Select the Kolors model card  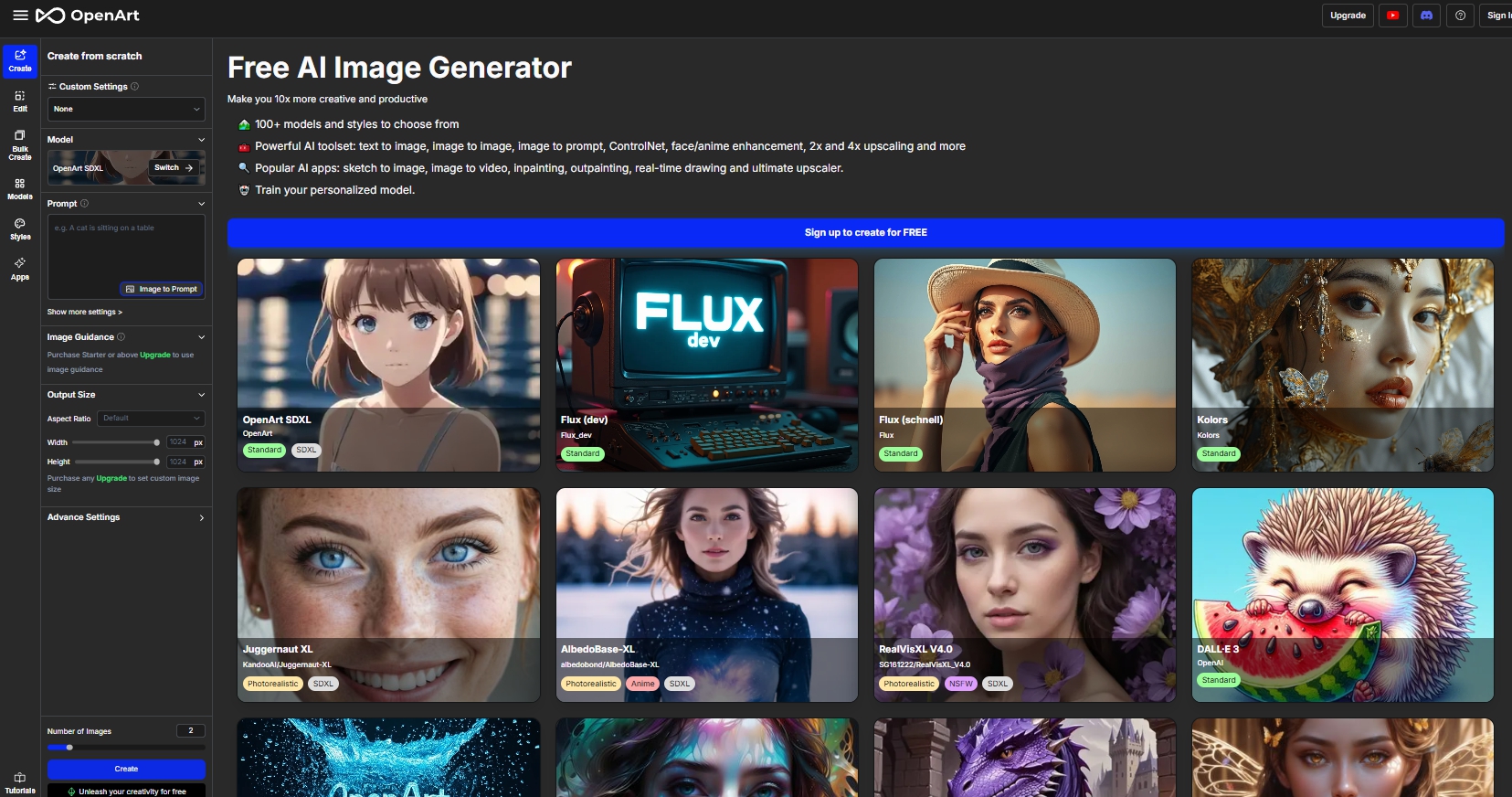[x=1342, y=365]
